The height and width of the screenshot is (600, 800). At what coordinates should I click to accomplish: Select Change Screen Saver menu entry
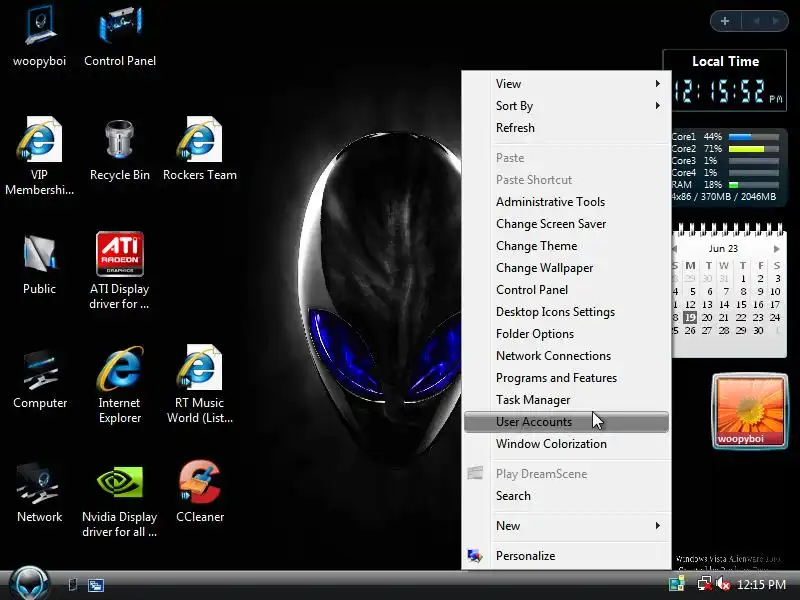coord(566,223)
